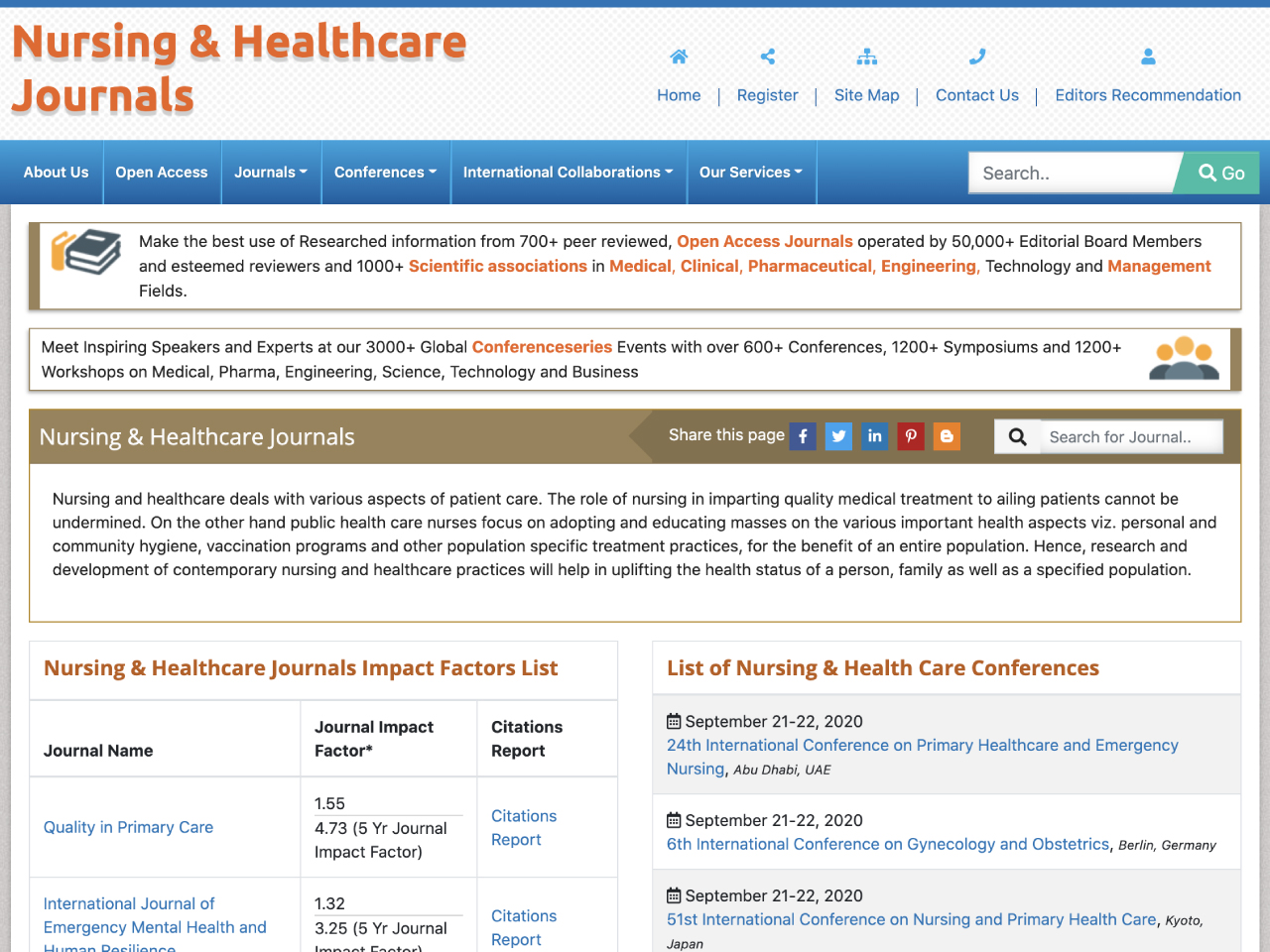Image resolution: width=1270 pixels, height=952 pixels.
Task: Follow the Management link in banner
Action: click(x=1159, y=266)
